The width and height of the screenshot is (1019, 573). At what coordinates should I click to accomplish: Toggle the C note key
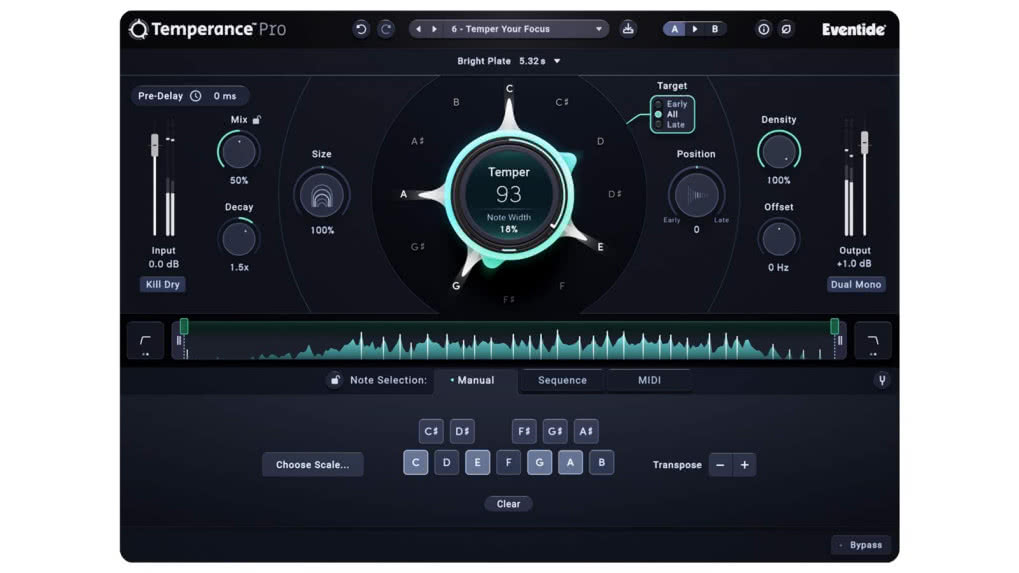[x=416, y=463]
